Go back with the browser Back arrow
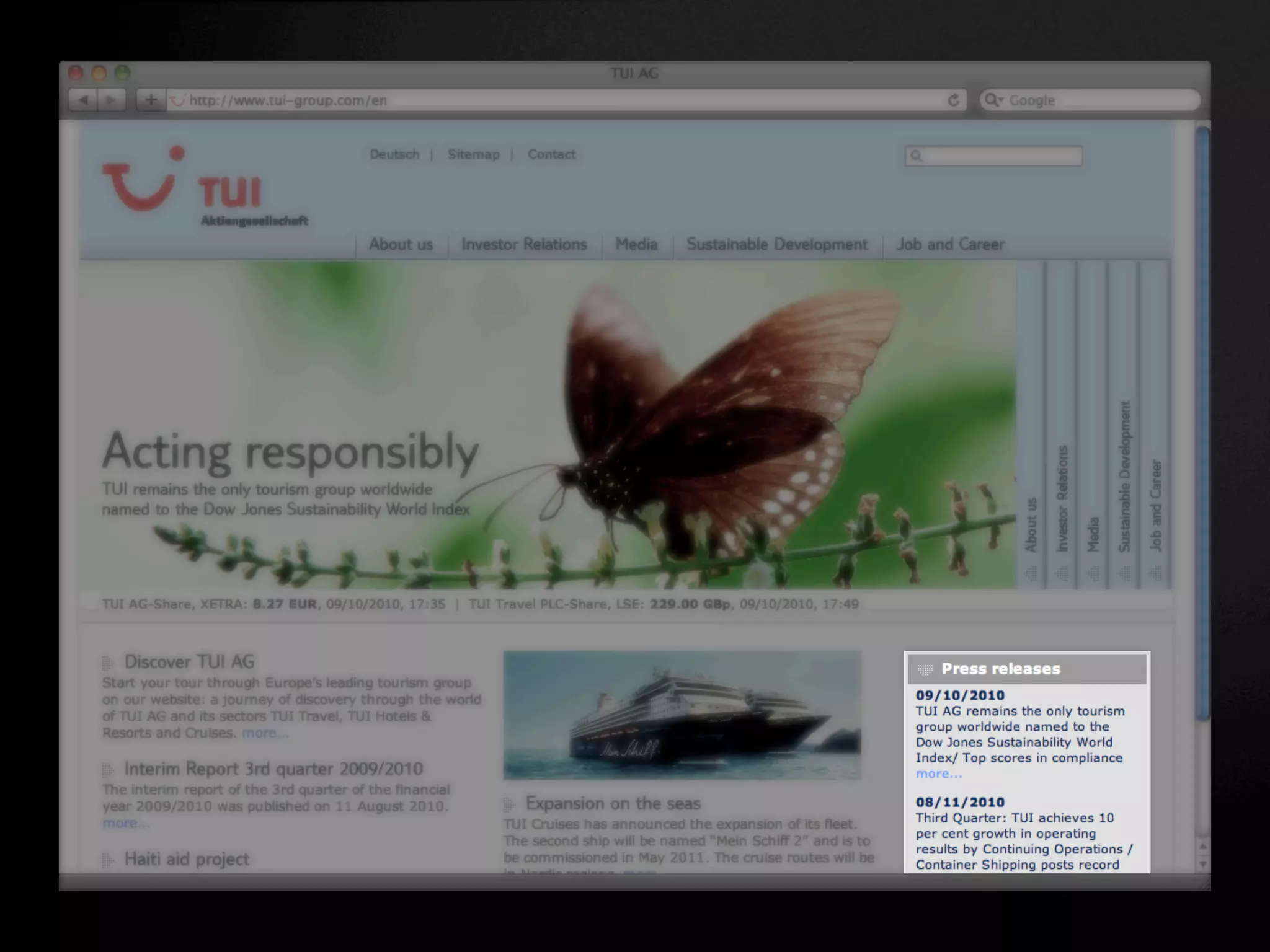The image size is (1270, 952). 83,100
